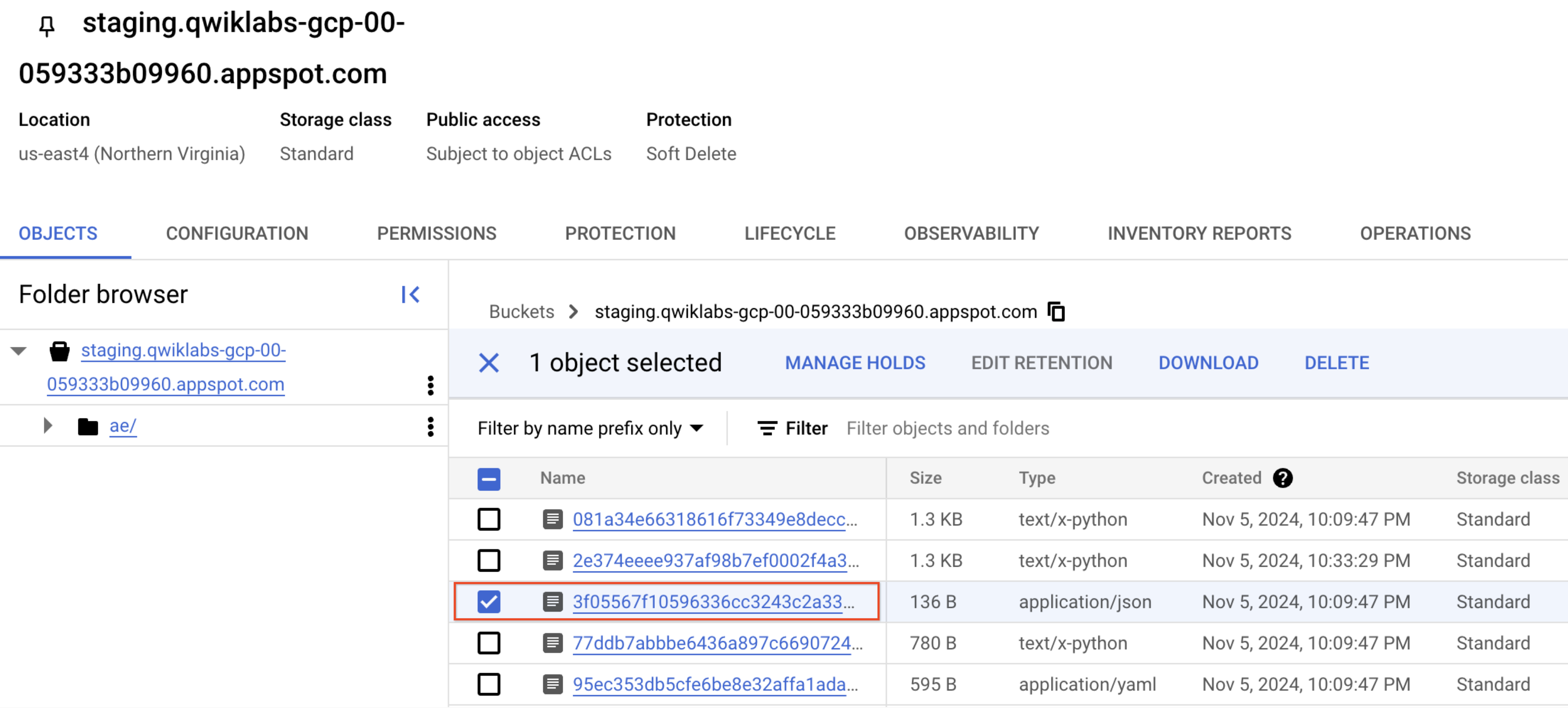The width and height of the screenshot is (1568, 708).
Task: Click MANAGE HOLDS button
Action: (x=855, y=364)
